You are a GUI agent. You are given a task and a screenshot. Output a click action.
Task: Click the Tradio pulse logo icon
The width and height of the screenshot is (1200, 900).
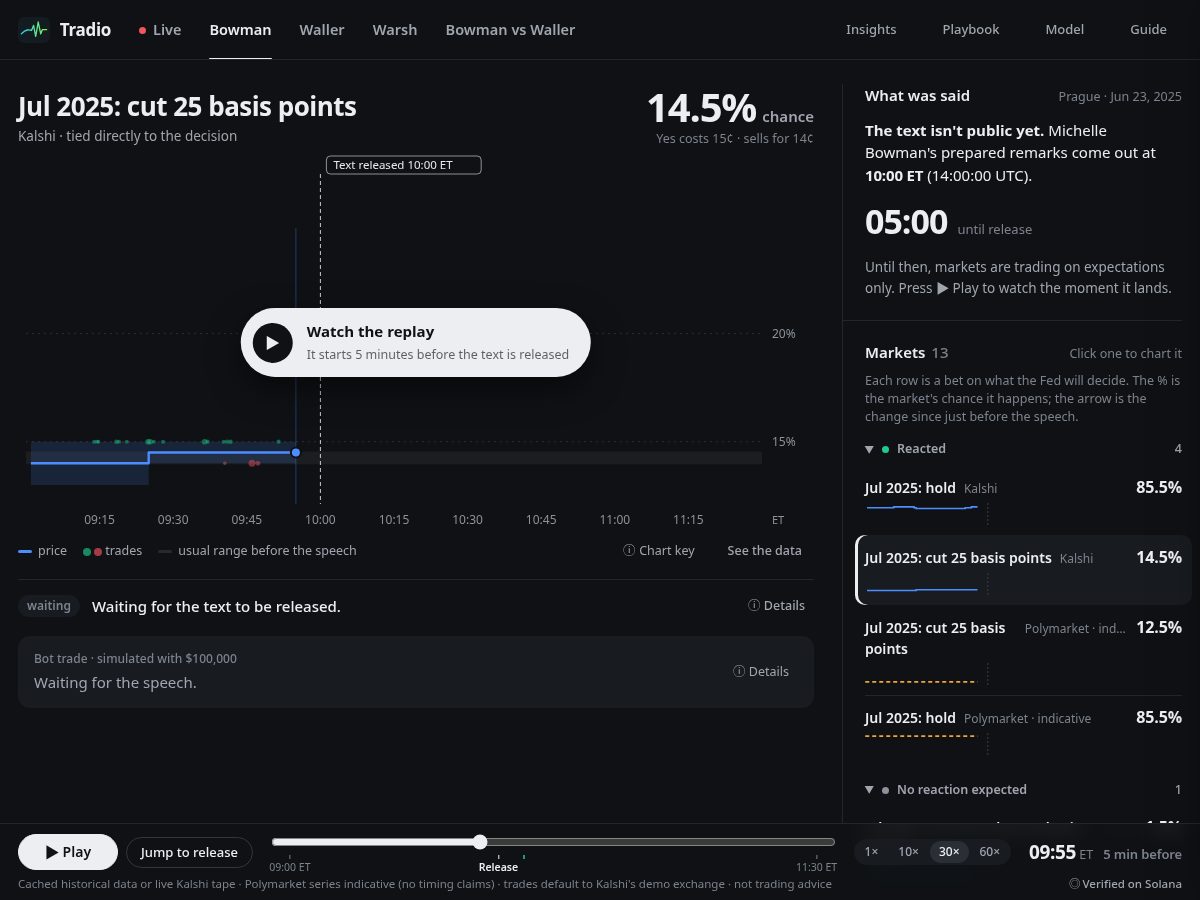coord(34,30)
